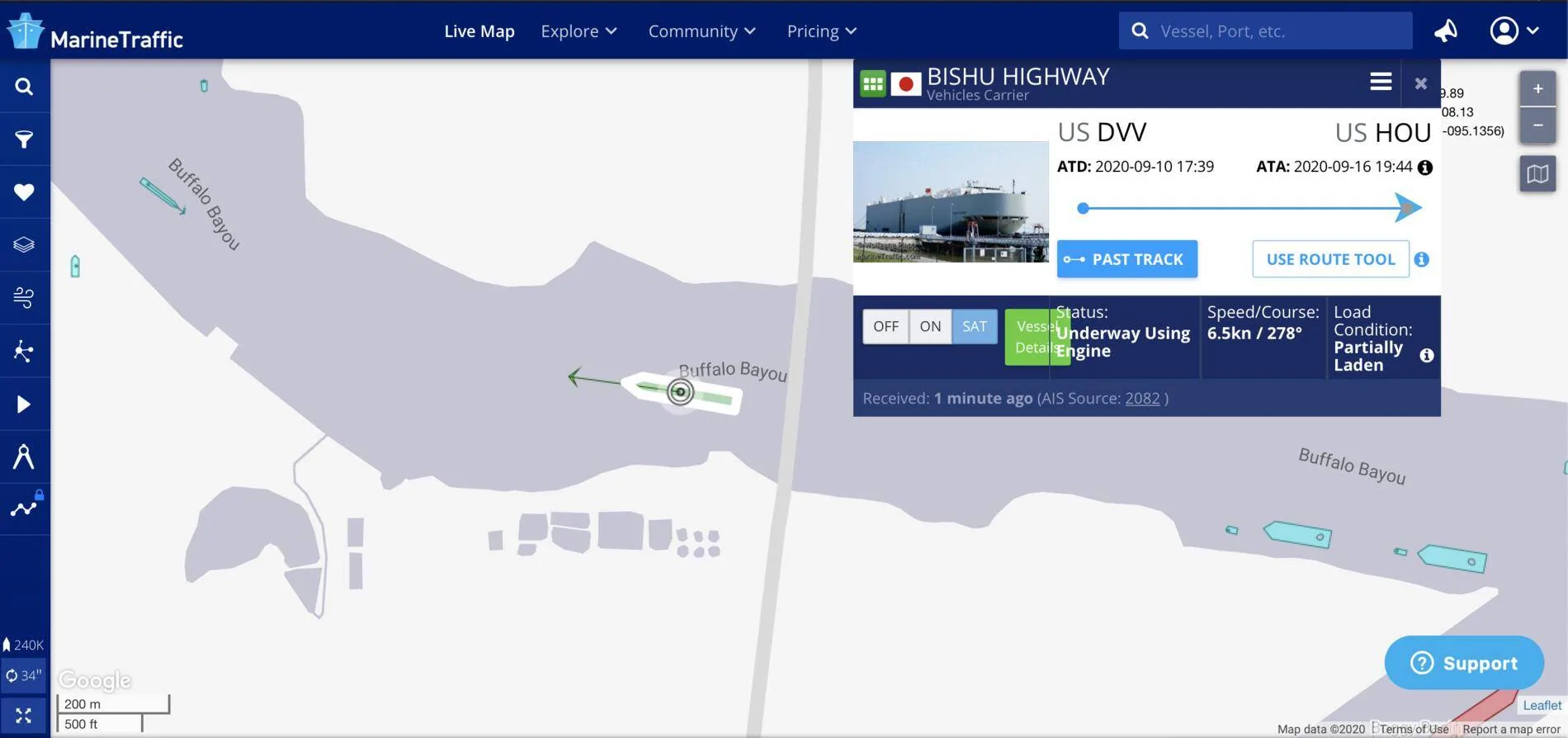Open the vessel panel hamburger menu
1568x738 pixels.
click(1381, 82)
